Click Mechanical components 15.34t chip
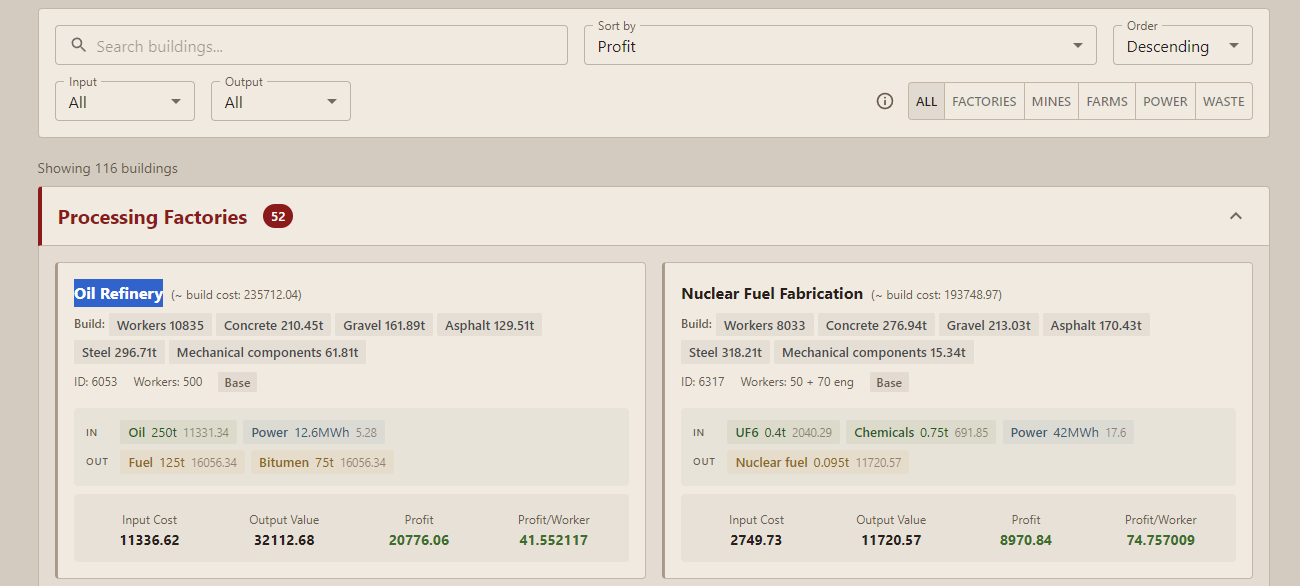1300x586 pixels. click(874, 352)
